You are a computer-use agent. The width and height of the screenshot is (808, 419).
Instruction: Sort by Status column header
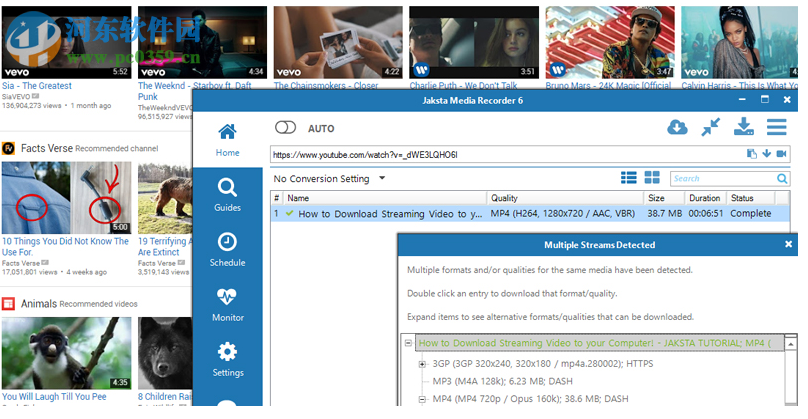(x=750, y=198)
